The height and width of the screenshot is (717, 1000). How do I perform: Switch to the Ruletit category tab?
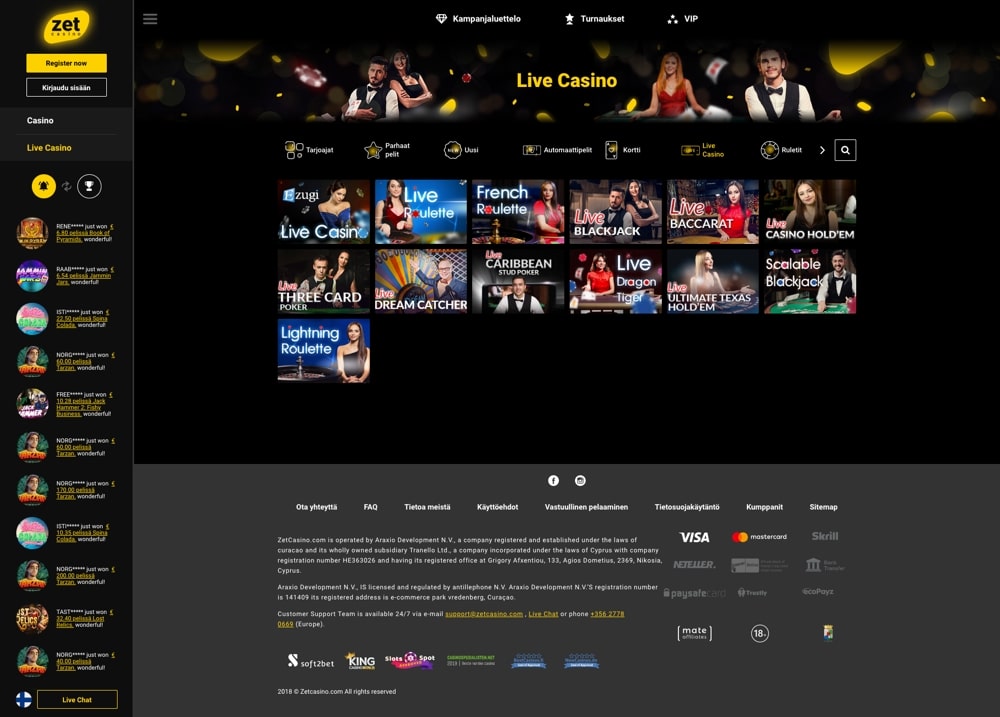pos(781,150)
